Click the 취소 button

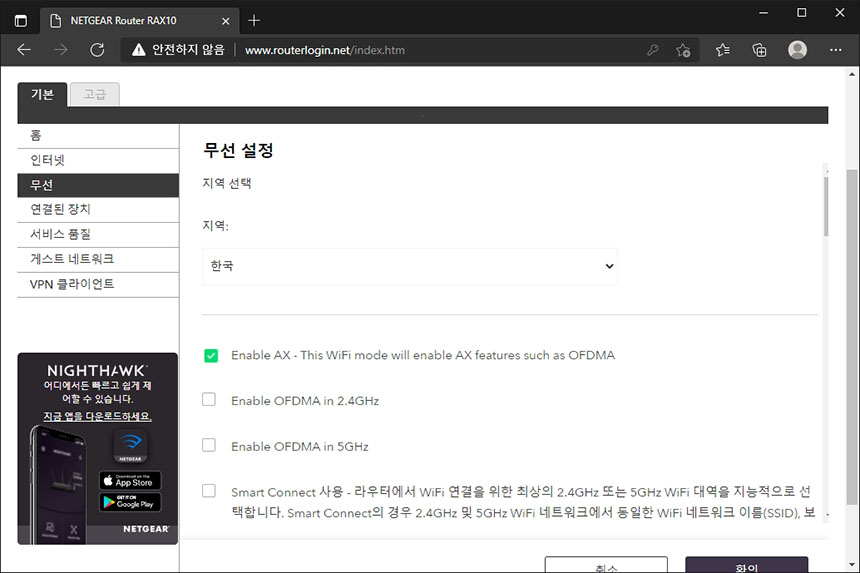click(x=606, y=565)
